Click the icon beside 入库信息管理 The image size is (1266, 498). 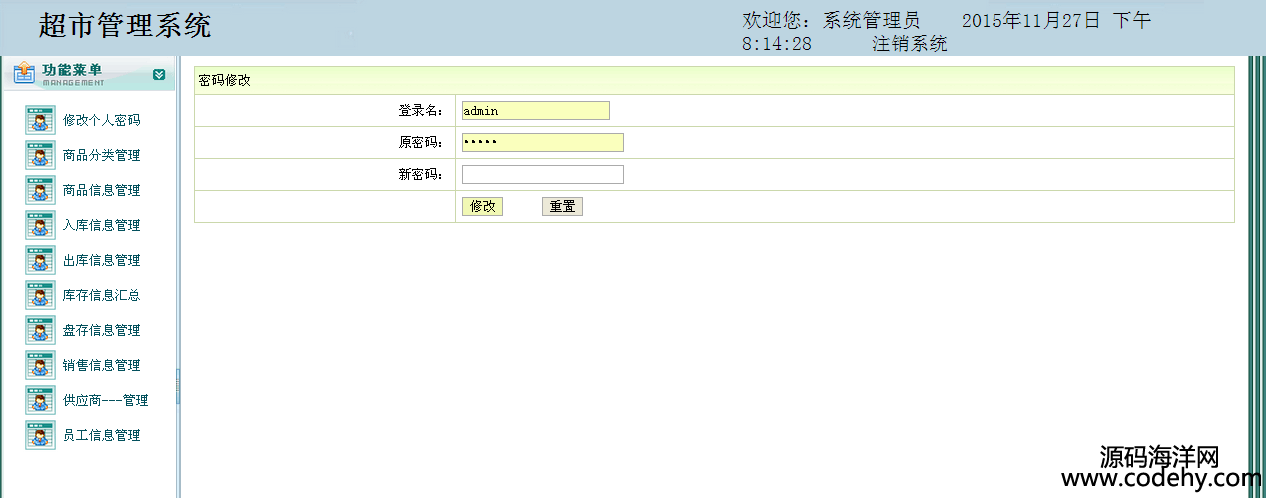click(40, 225)
